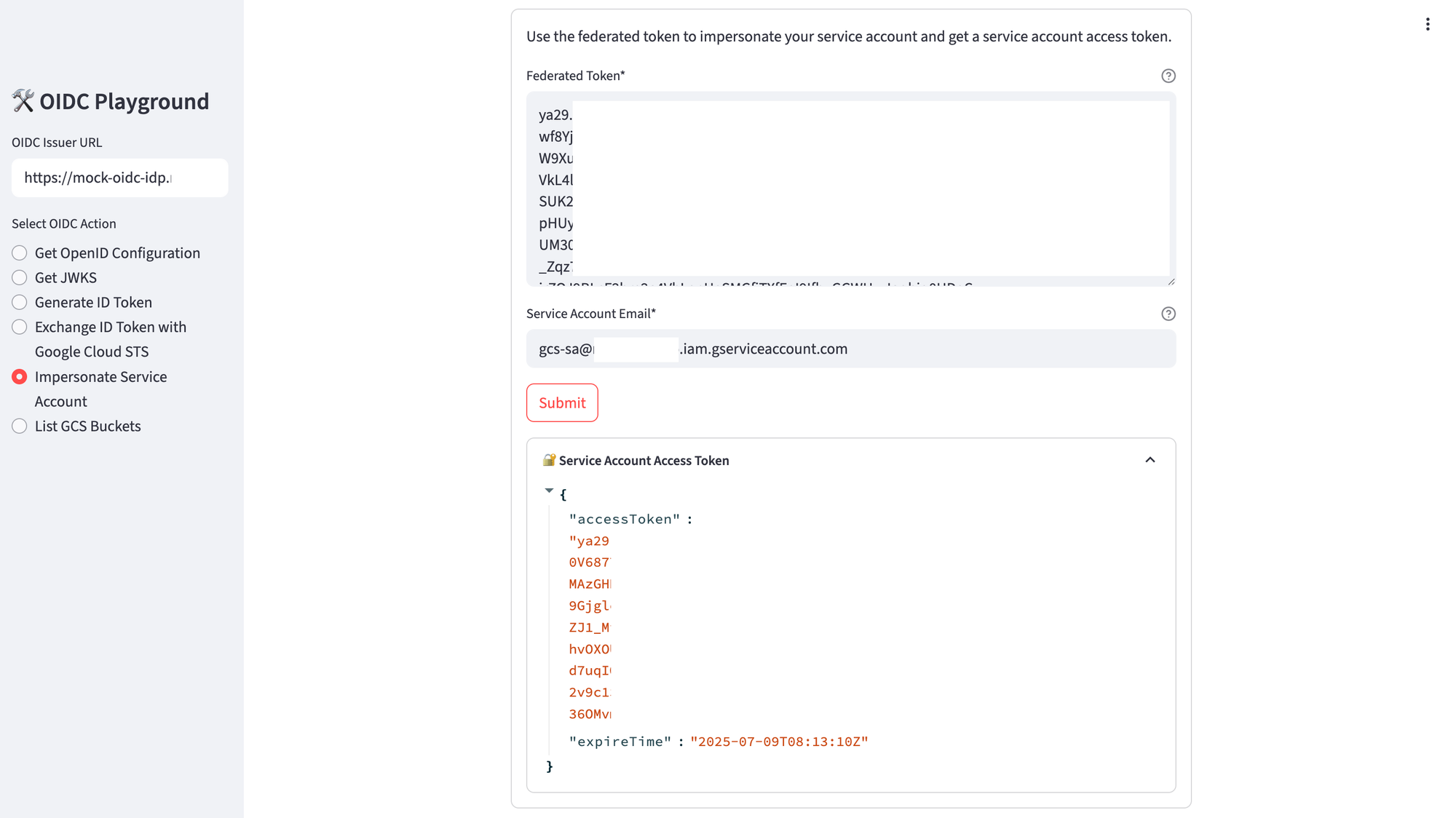Screen dimensions: 1456x818
Task: Select the List GCS Buckets action
Action: tap(20, 426)
